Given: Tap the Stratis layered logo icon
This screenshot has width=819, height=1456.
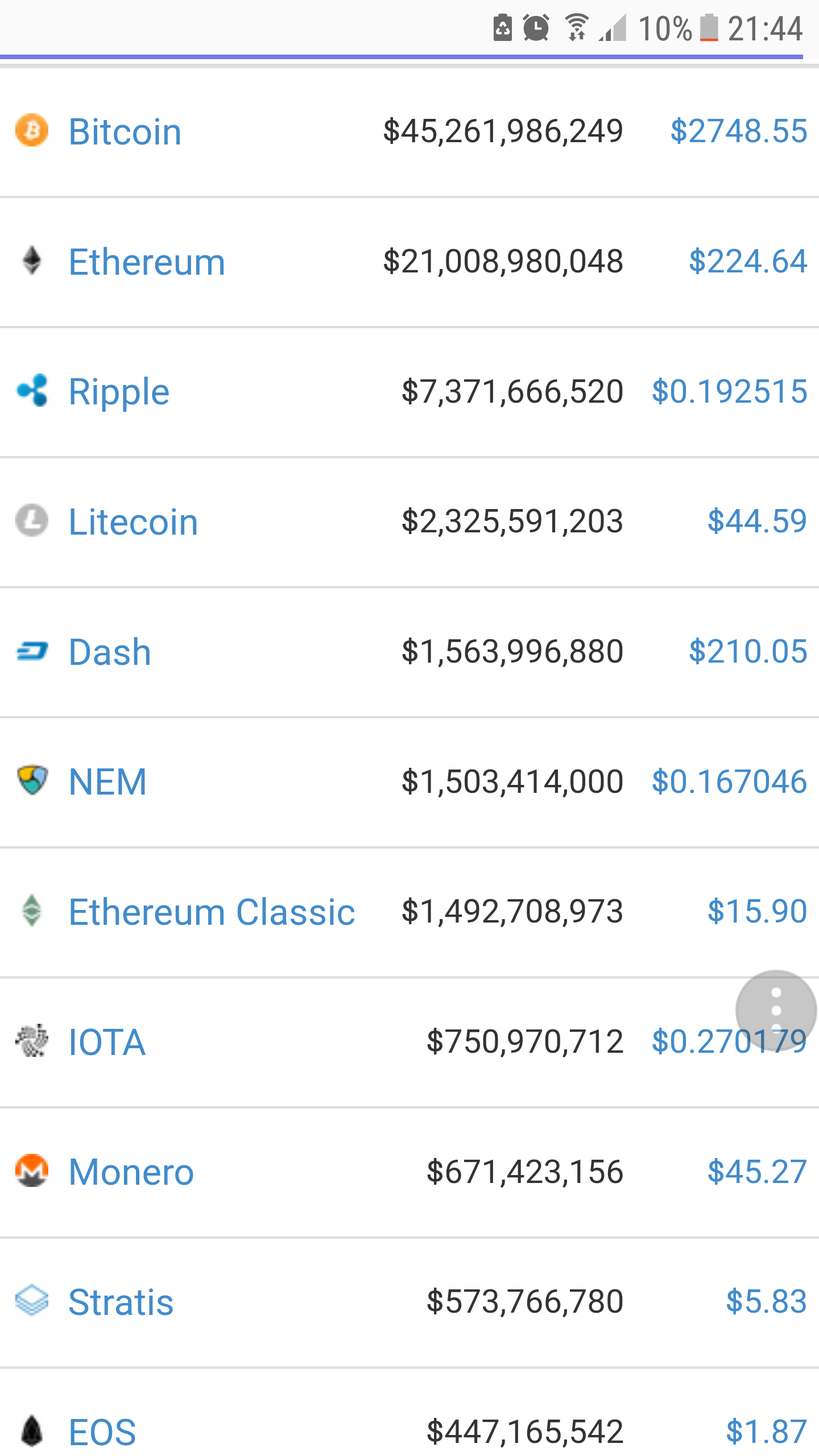Looking at the screenshot, I should coord(32,1301).
